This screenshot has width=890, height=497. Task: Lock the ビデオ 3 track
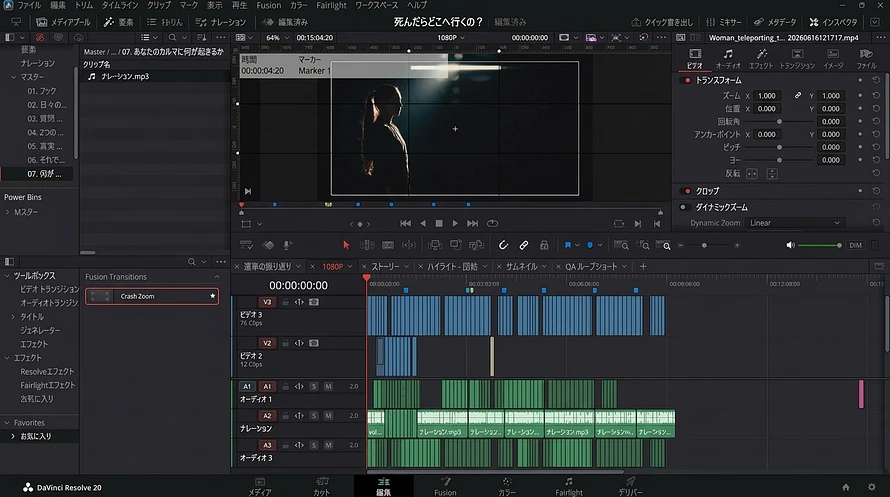286,302
